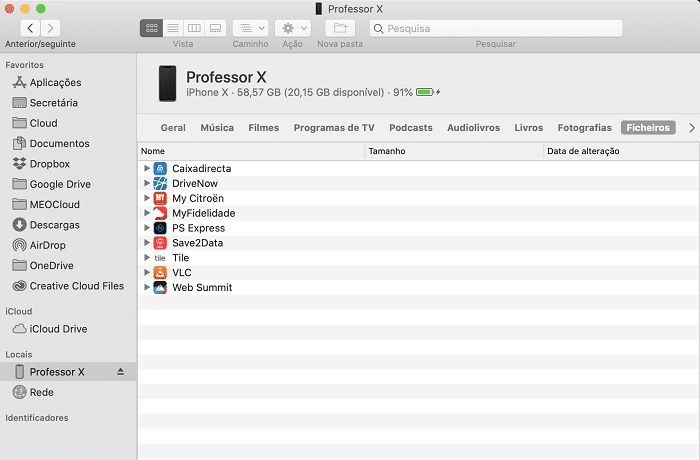Open OneDrive in the sidebar

click(43, 265)
